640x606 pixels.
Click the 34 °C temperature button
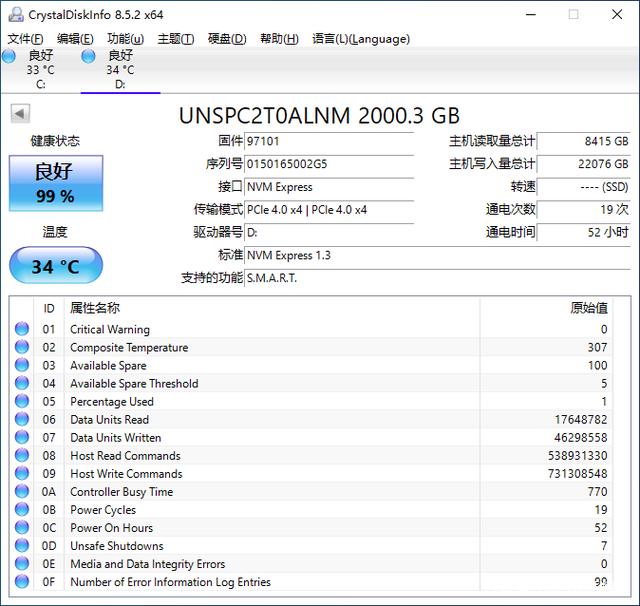point(56,265)
